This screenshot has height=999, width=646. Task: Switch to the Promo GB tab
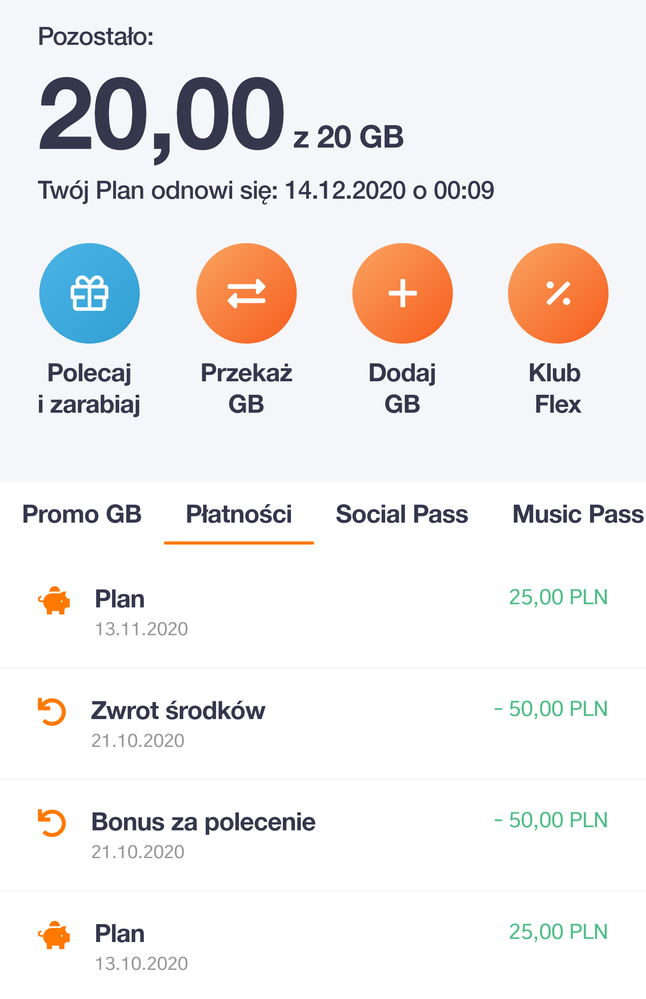click(82, 515)
